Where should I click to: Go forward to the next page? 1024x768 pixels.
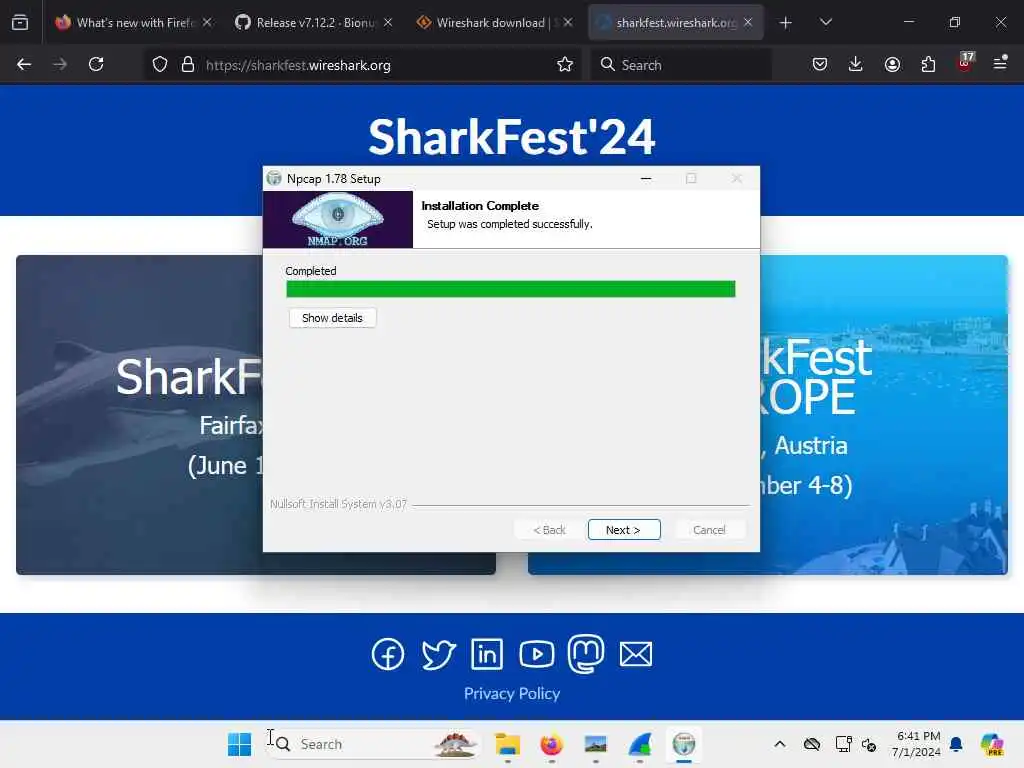pyautogui.click(x=60, y=64)
